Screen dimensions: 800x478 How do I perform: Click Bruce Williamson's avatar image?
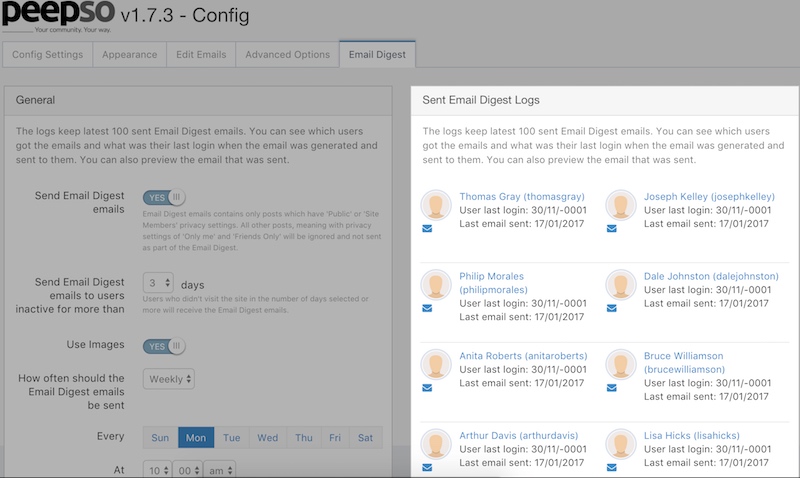[x=620, y=364]
